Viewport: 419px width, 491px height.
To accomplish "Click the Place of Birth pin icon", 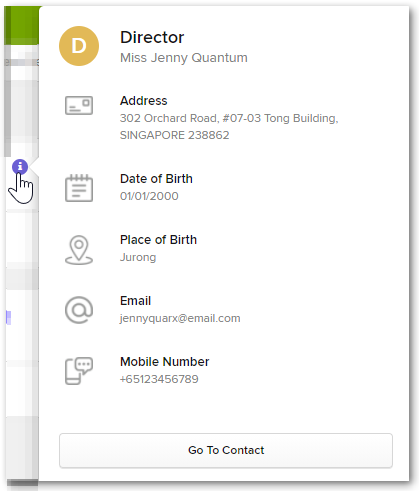I will pyautogui.click(x=79, y=250).
